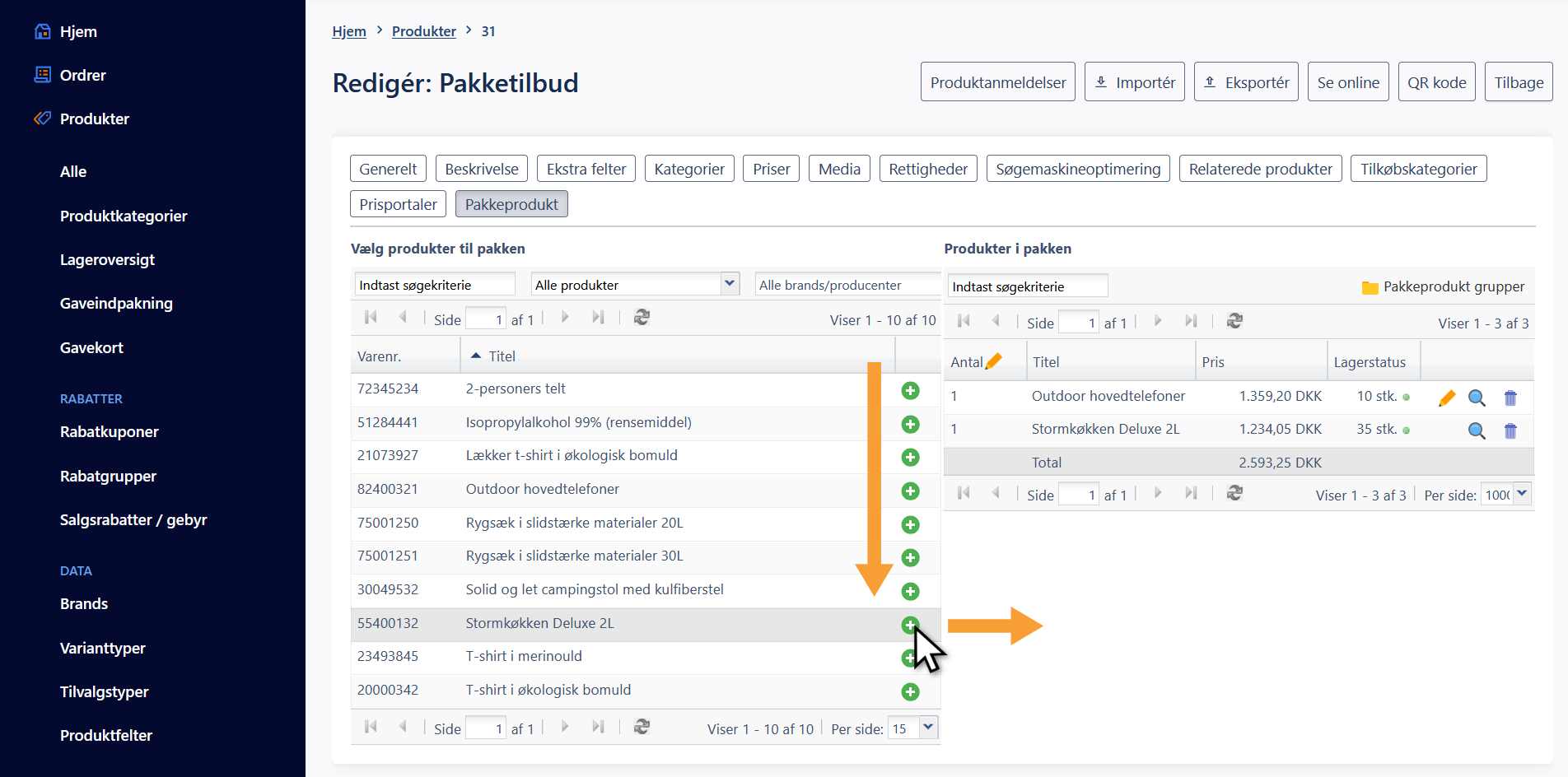Click the Eksportér button
1568x777 pixels.
[x=1246, y=82]
